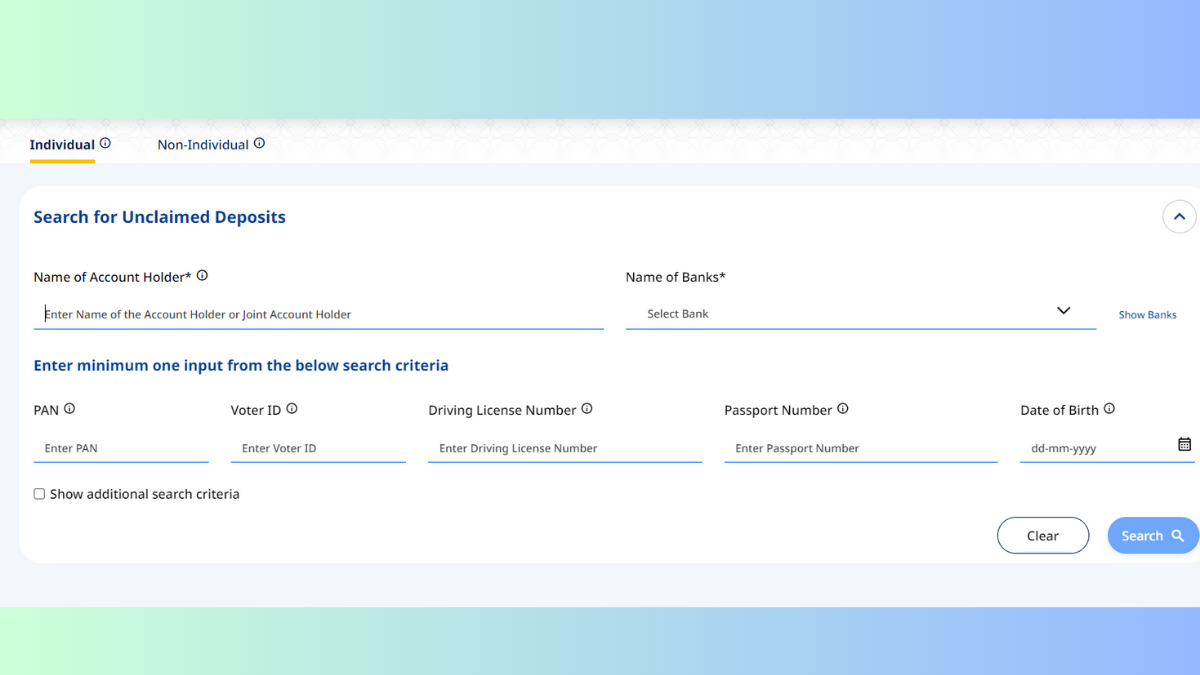Image resolution: width=1200 pixels, height=675 pixels.
Task: Open the Select Bank dropdown
Action: [860, 313]
